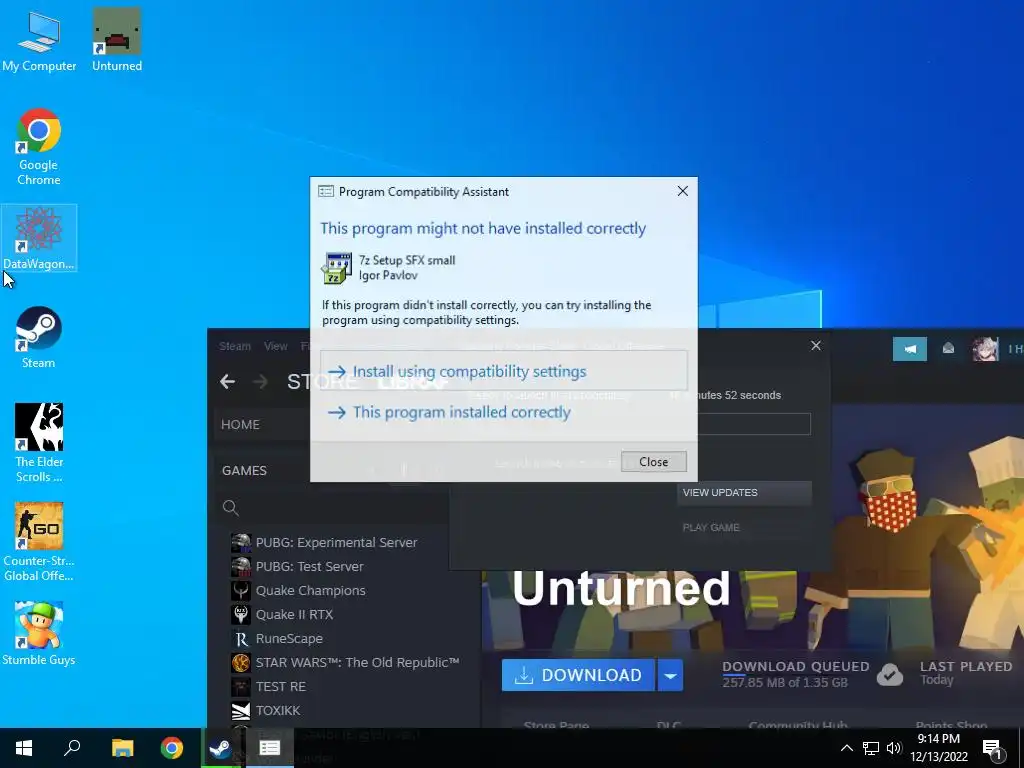Open the Steam desktop shortcut
1024x768 pixels.
(x=39, y=337)
